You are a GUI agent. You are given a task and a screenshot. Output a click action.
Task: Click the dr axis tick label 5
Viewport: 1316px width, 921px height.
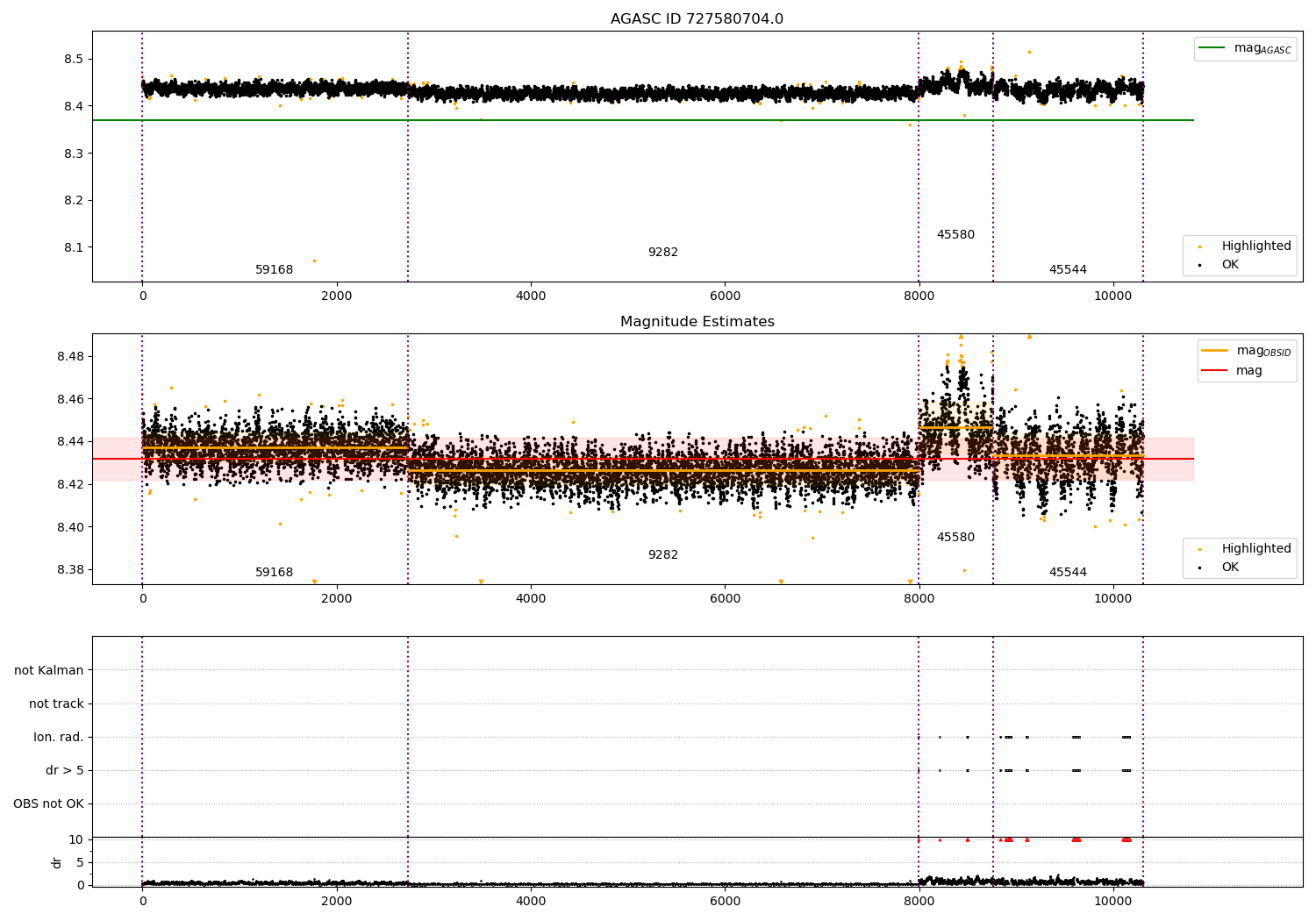[x=80, y=863]
